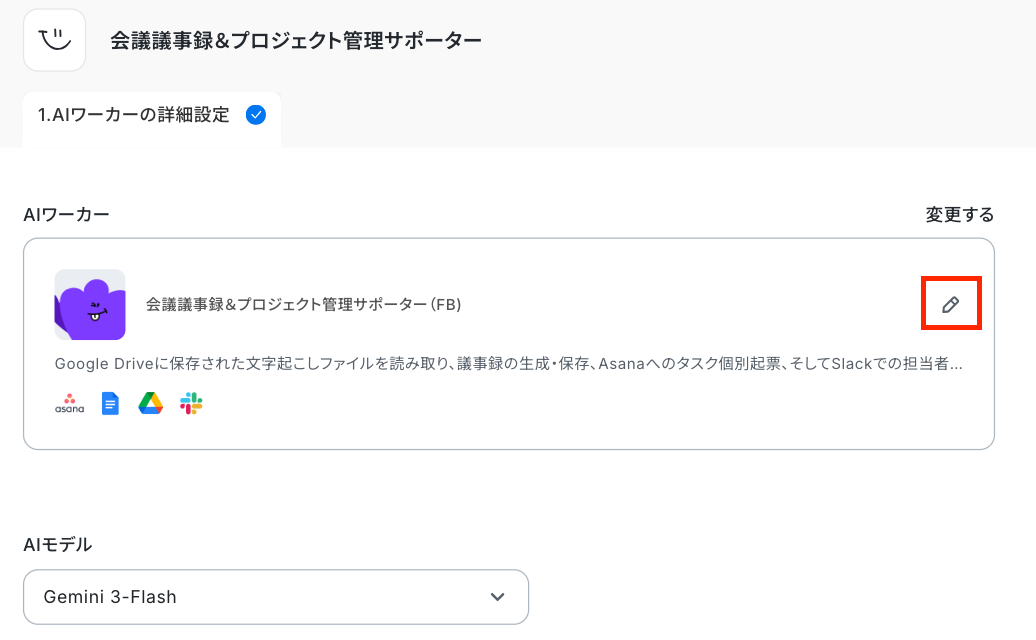
Task: Click the purple cloud AI worker avatar
Action: point(90,304)
